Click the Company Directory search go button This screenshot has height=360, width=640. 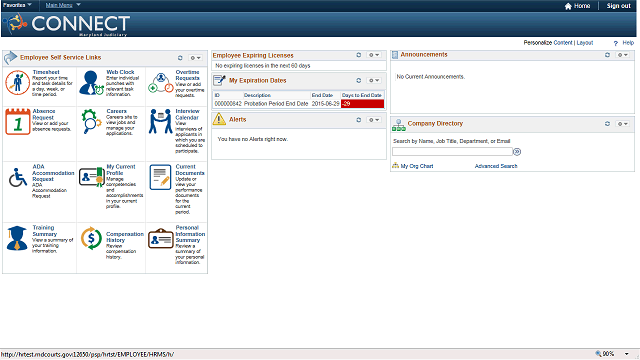517,152
